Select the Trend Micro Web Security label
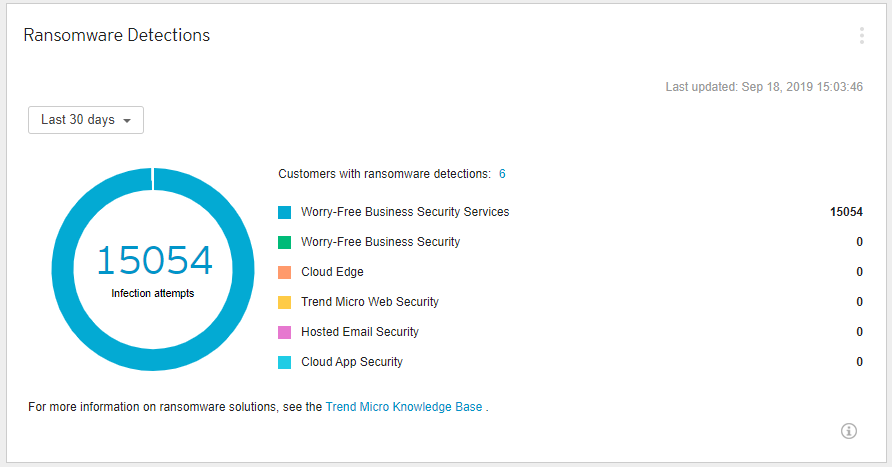This screenshot has width=892, height=467. (370, 302)
